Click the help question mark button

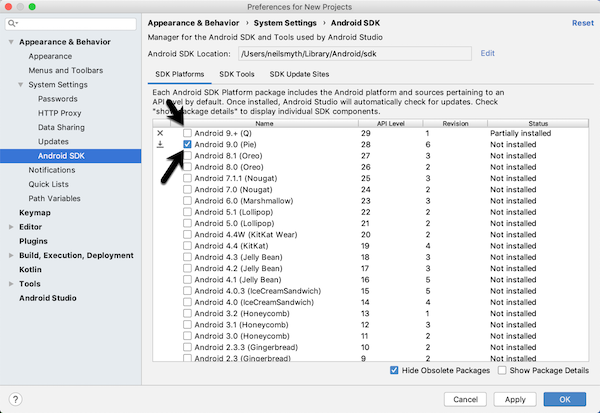[x=15, y=400]
